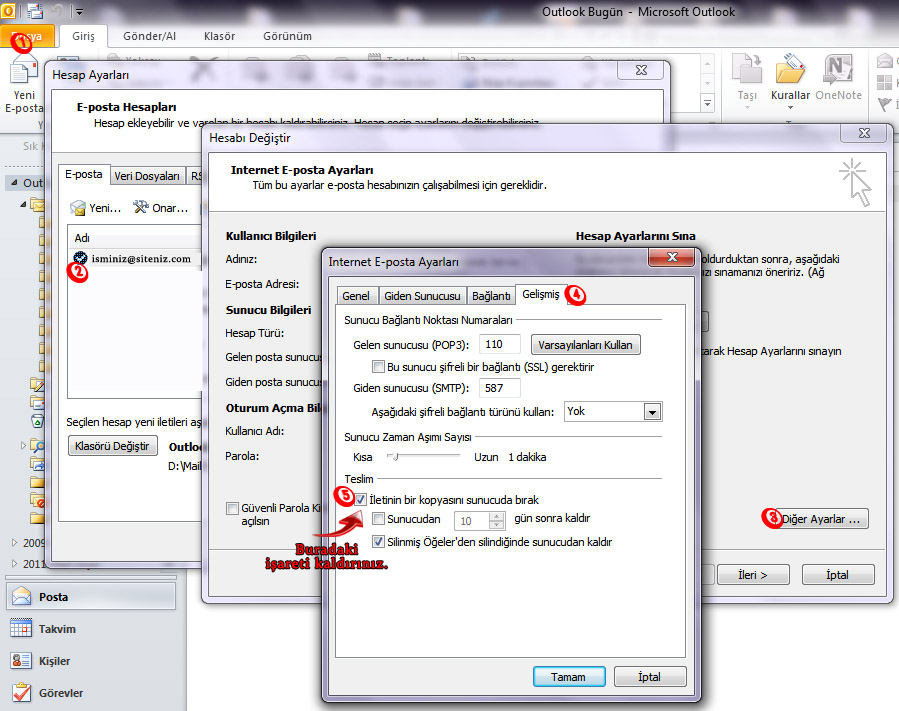Open encrypted connection type dropdown Yok
Viewport: 899px width, 711px height.
[652, 412]
